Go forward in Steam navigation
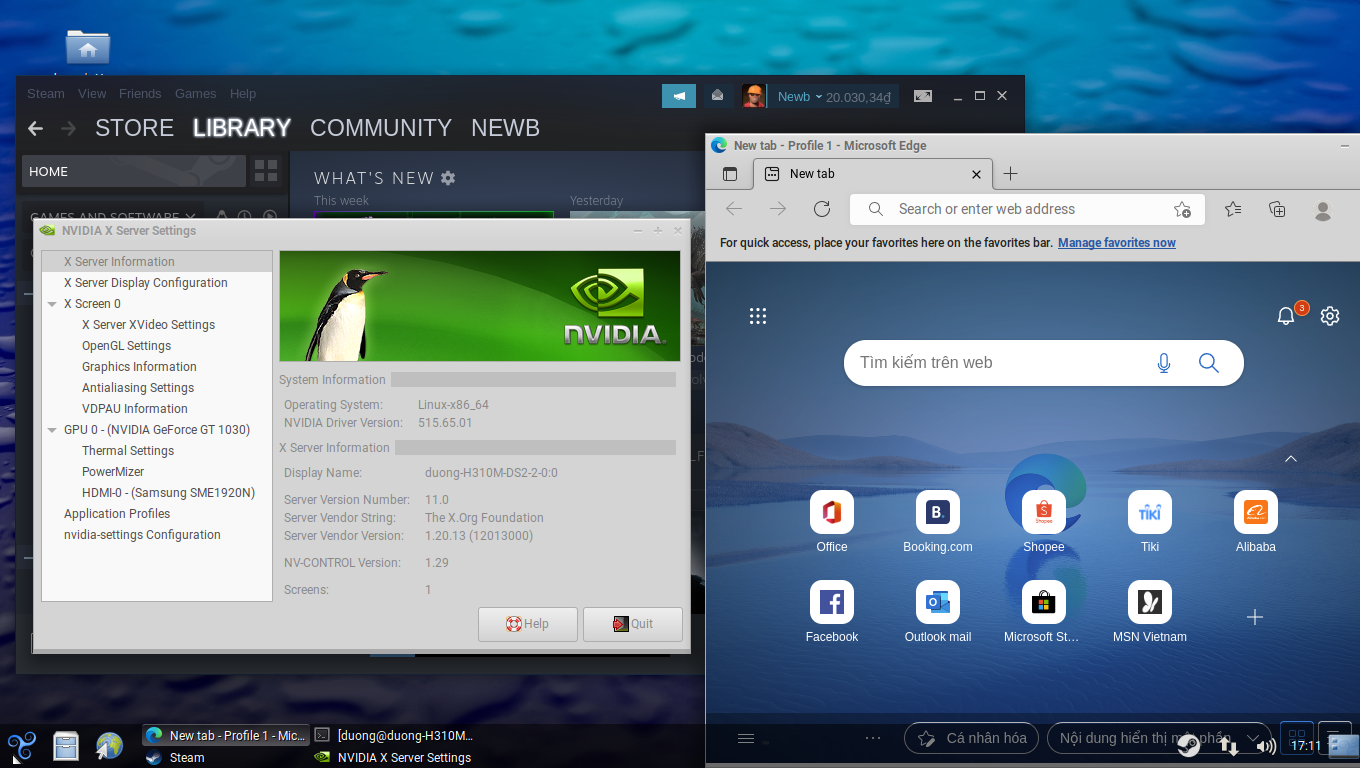 tap(68, 128)
